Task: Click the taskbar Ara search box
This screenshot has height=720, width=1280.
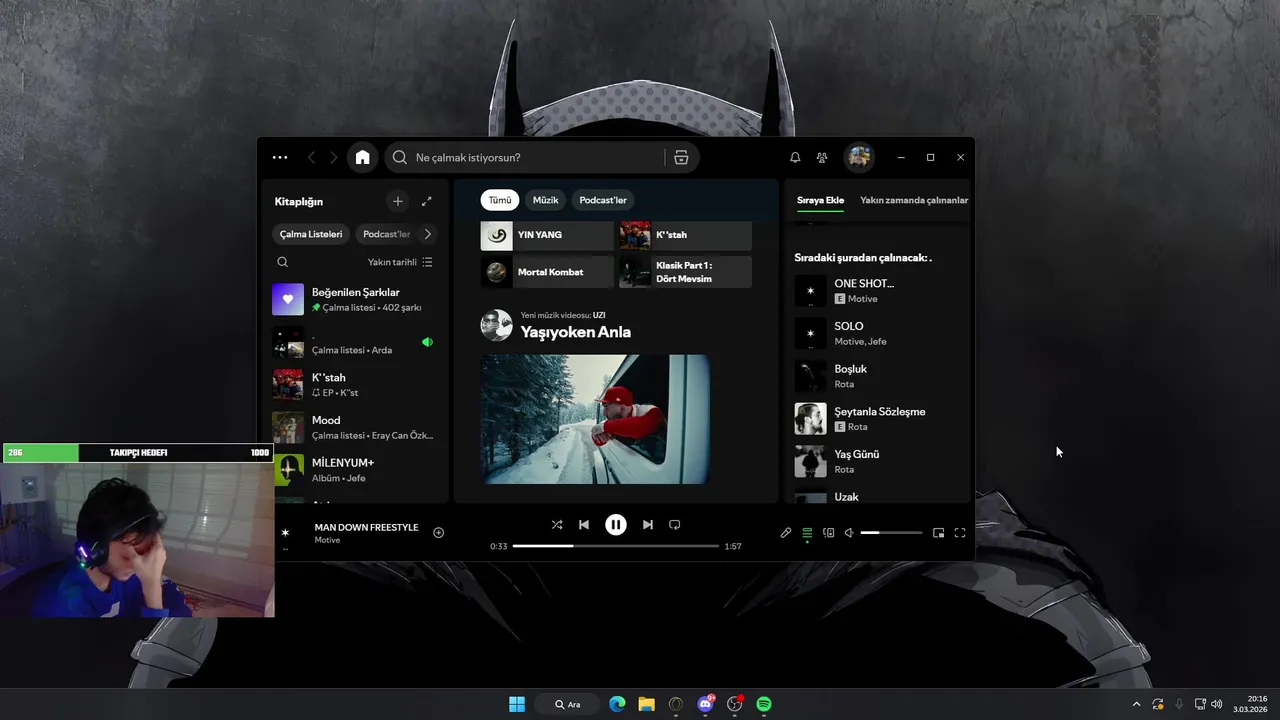Action: (568, 704)
